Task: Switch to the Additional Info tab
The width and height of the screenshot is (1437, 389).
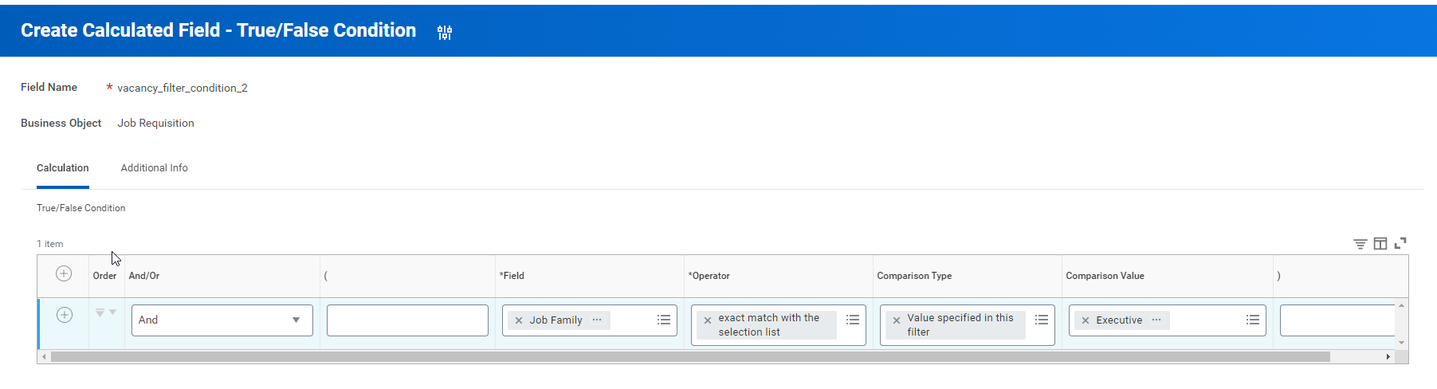Action: 154,168
